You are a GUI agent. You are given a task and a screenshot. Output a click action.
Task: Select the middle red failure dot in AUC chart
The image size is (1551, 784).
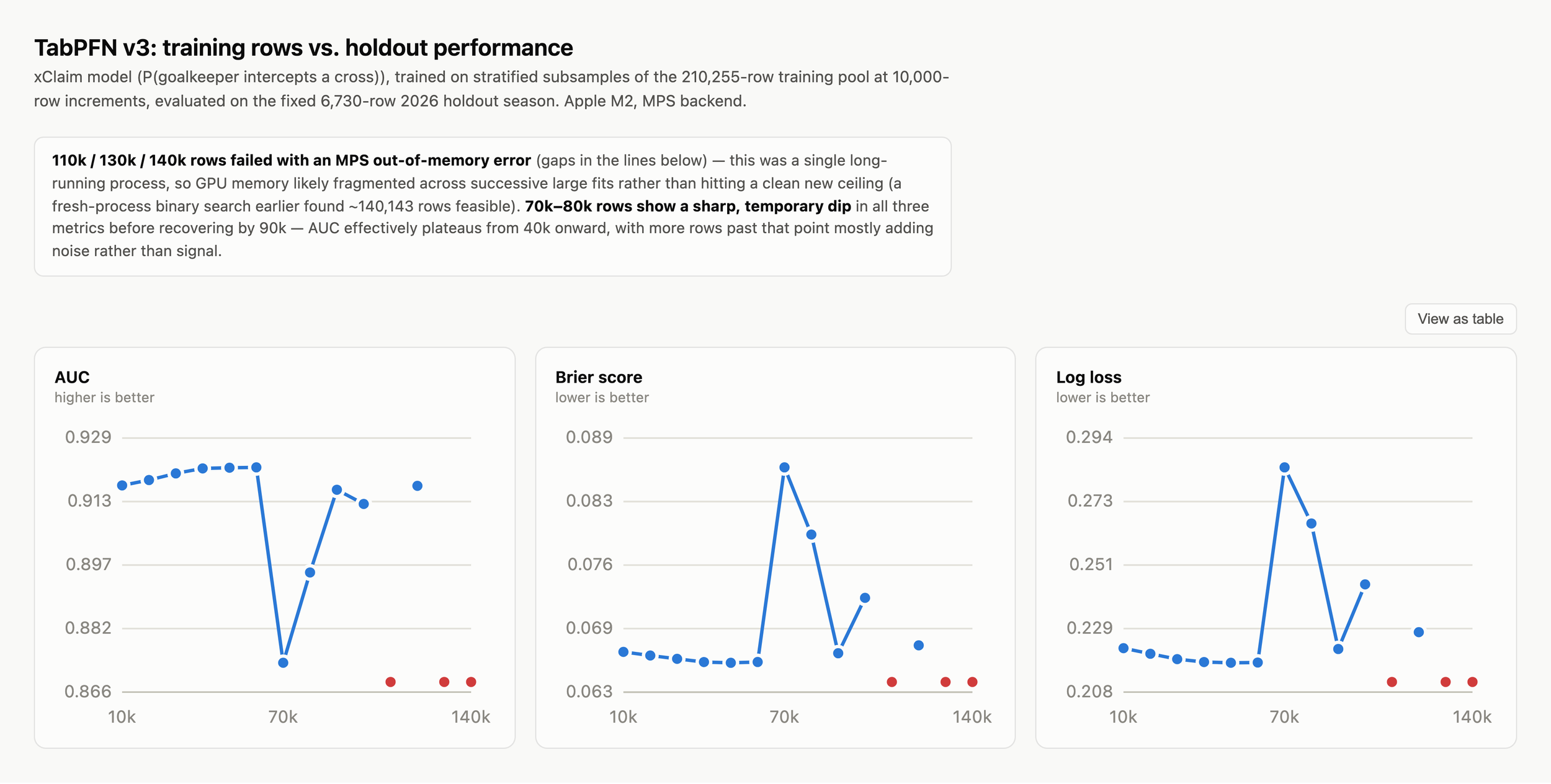click(444, 682)
